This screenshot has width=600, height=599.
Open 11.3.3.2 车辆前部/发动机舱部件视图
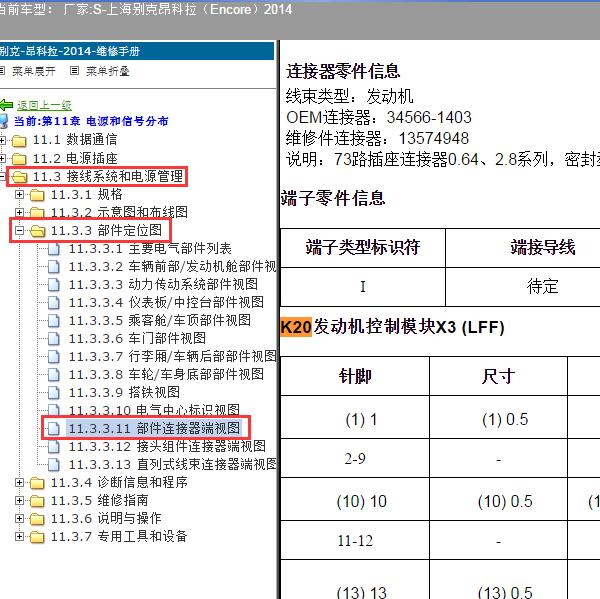click(x=172, y=267)
